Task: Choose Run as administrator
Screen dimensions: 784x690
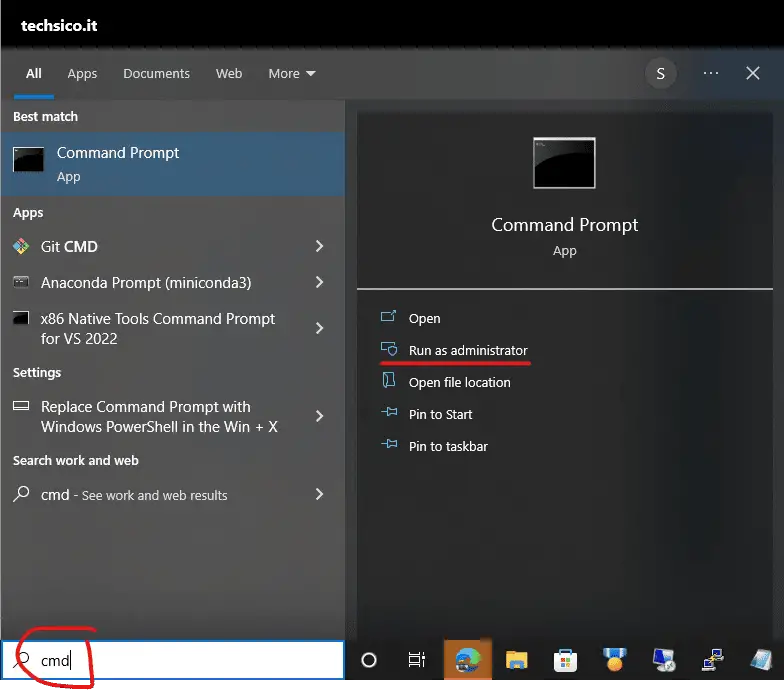Action: click(468, 350)
